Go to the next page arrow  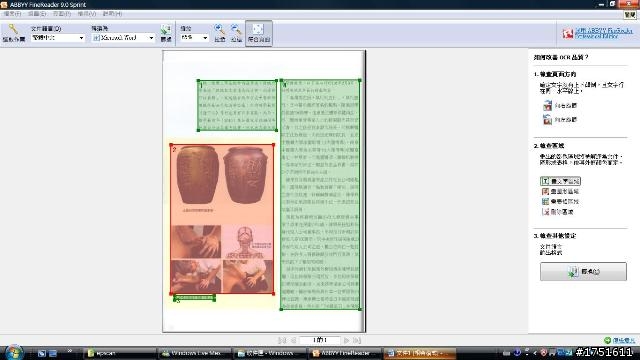click(347, 340)
